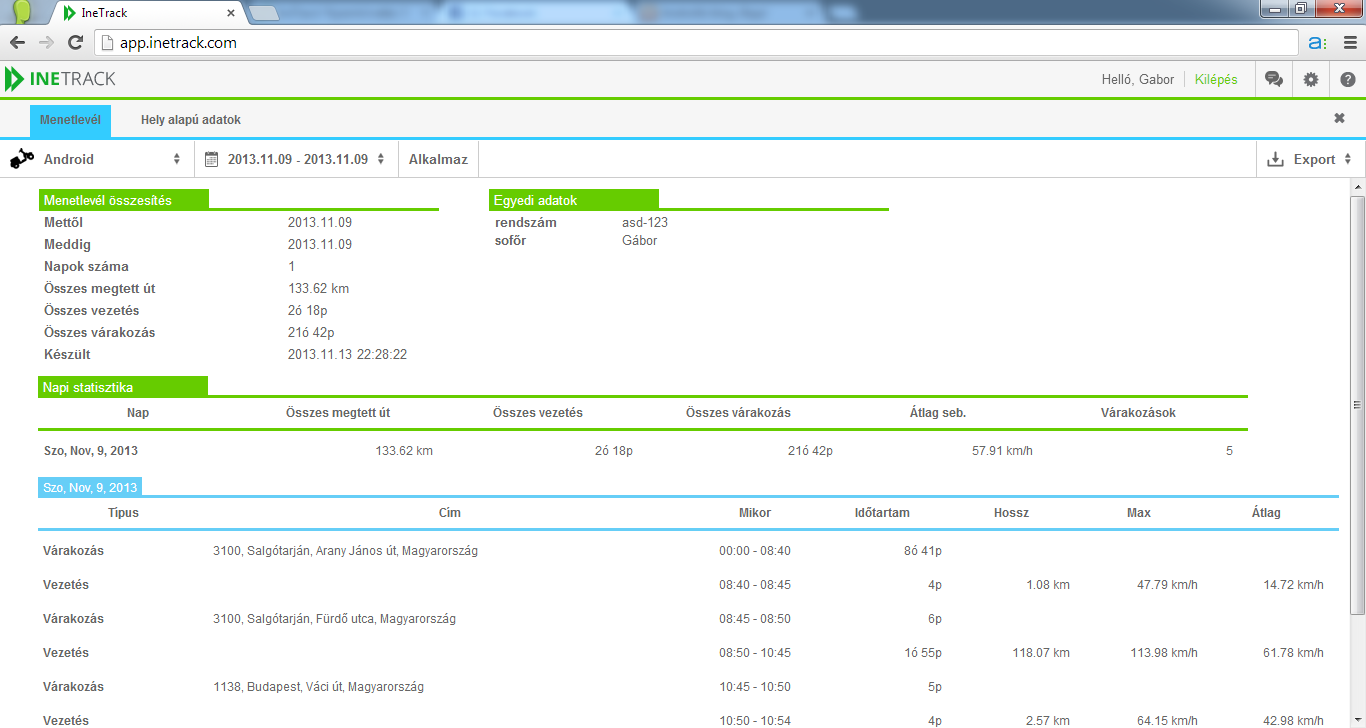The height and width of the screenshot is (728, 1366).
Task: Click the Napok száma label
Action: click(x=86, y=267)
